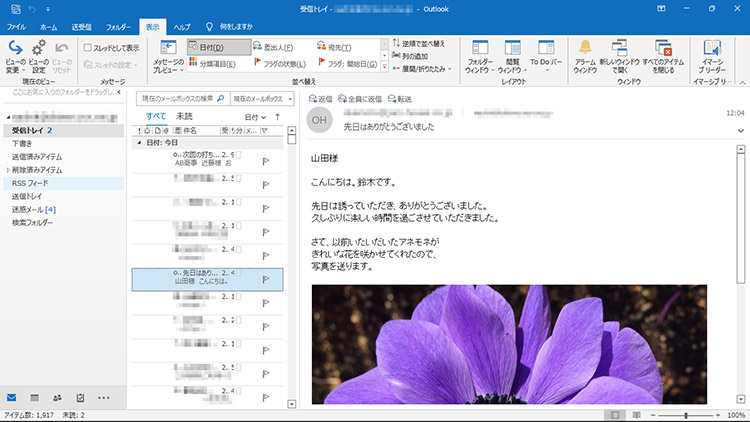Open the フォルダー ribbon tab

coord(117,25)
